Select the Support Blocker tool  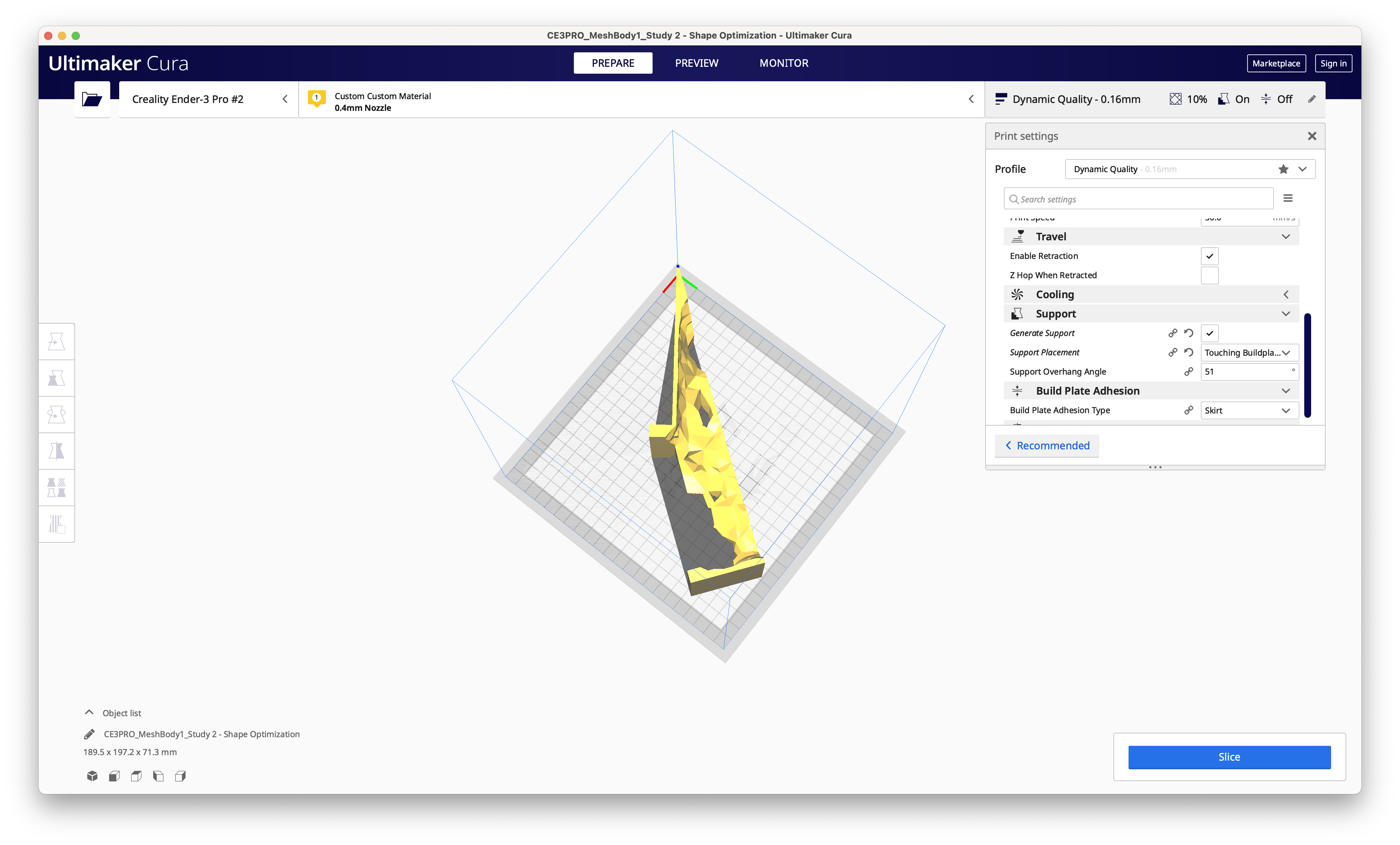[56, 524]
